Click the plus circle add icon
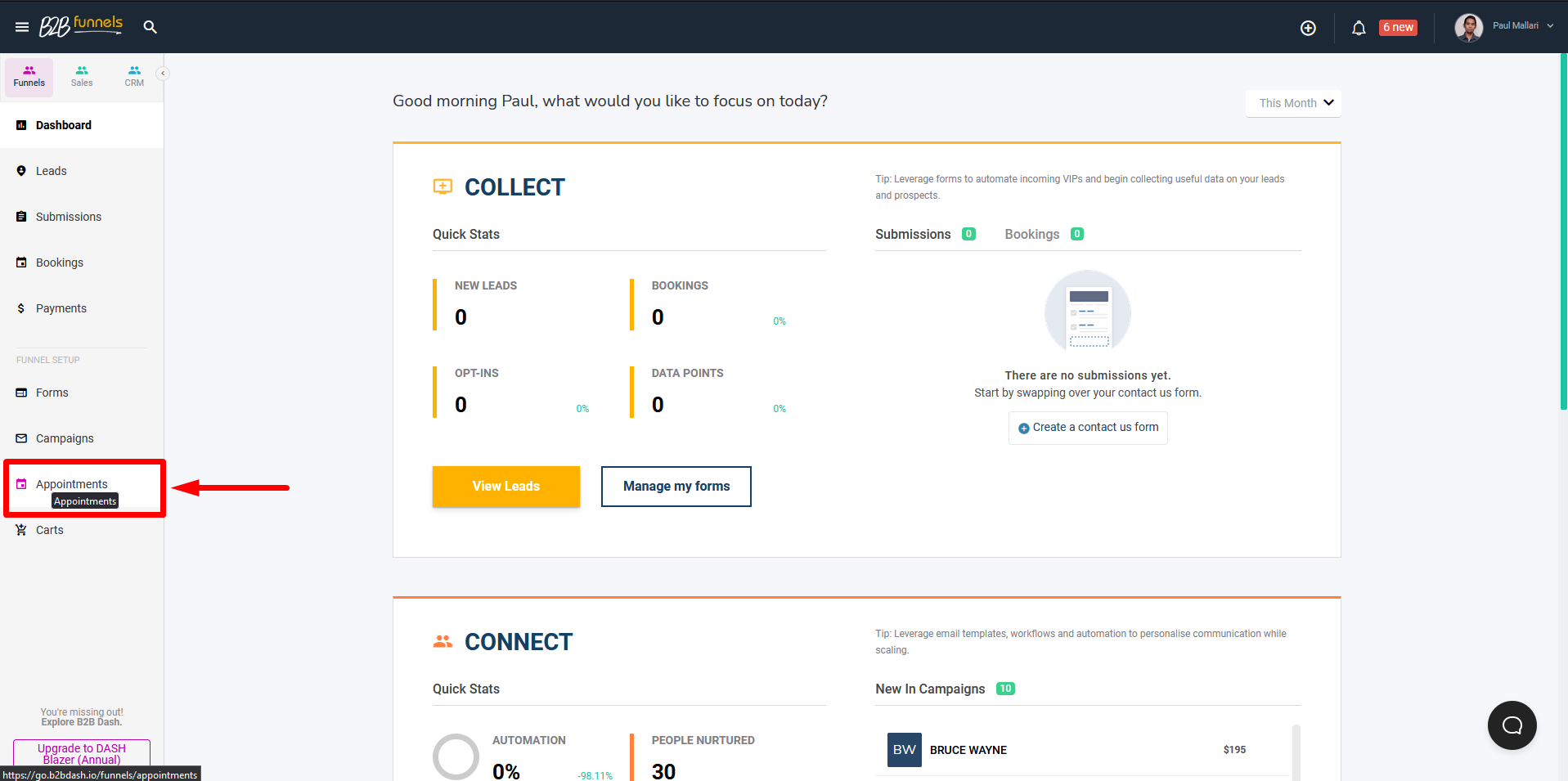1568x781 pixels. [x=1308, y=28]
